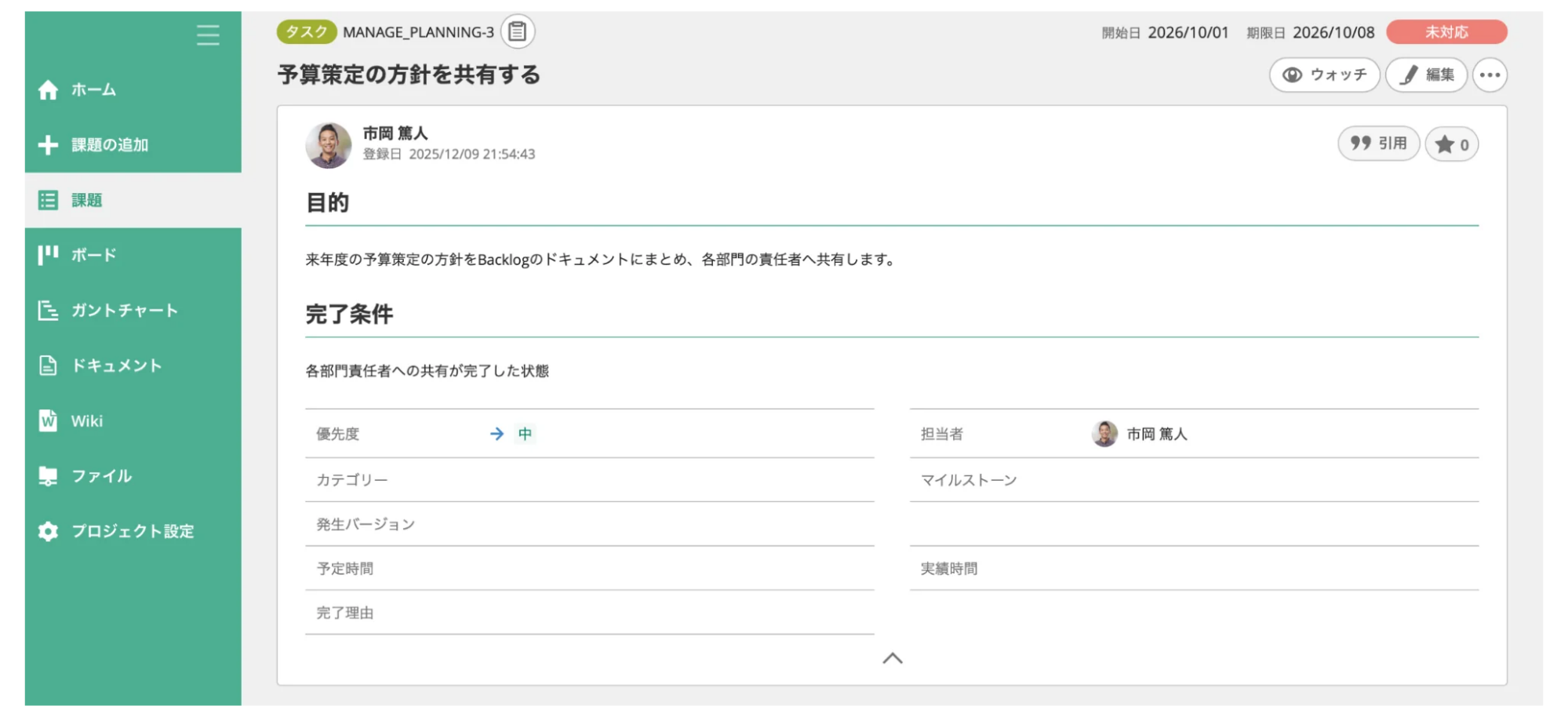
Task: Click the 予定時間 field label
Action: (345, 569)
